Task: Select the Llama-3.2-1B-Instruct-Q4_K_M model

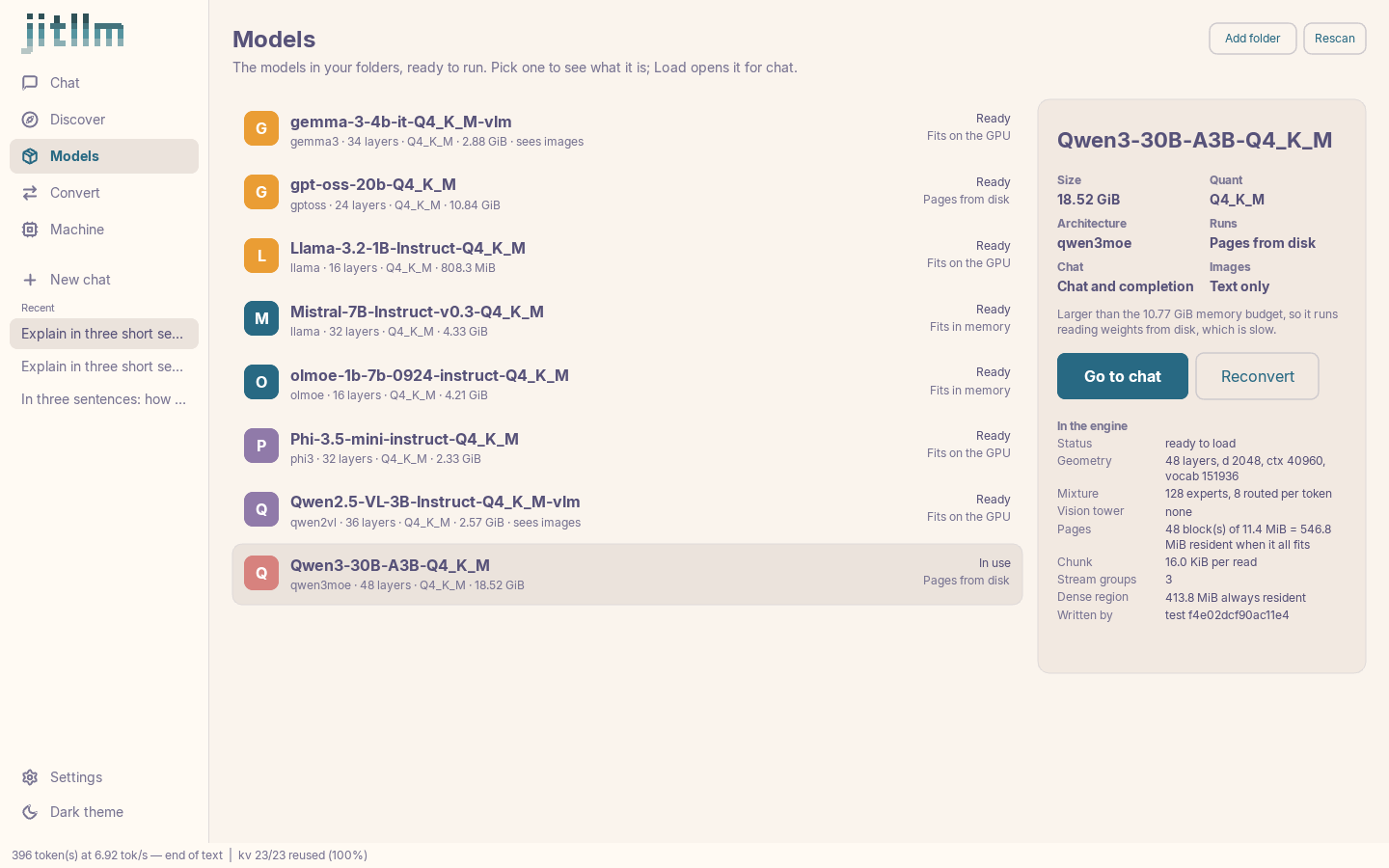Action: 627,257
